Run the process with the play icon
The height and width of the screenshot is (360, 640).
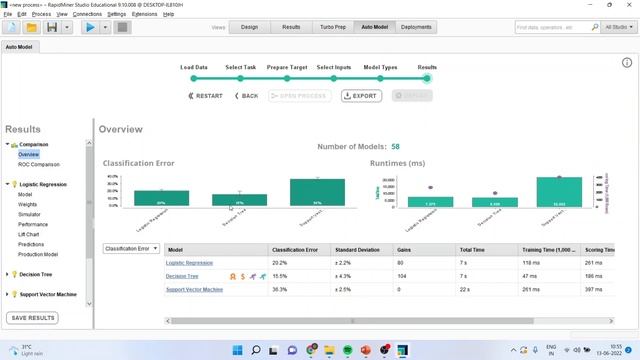90,27
